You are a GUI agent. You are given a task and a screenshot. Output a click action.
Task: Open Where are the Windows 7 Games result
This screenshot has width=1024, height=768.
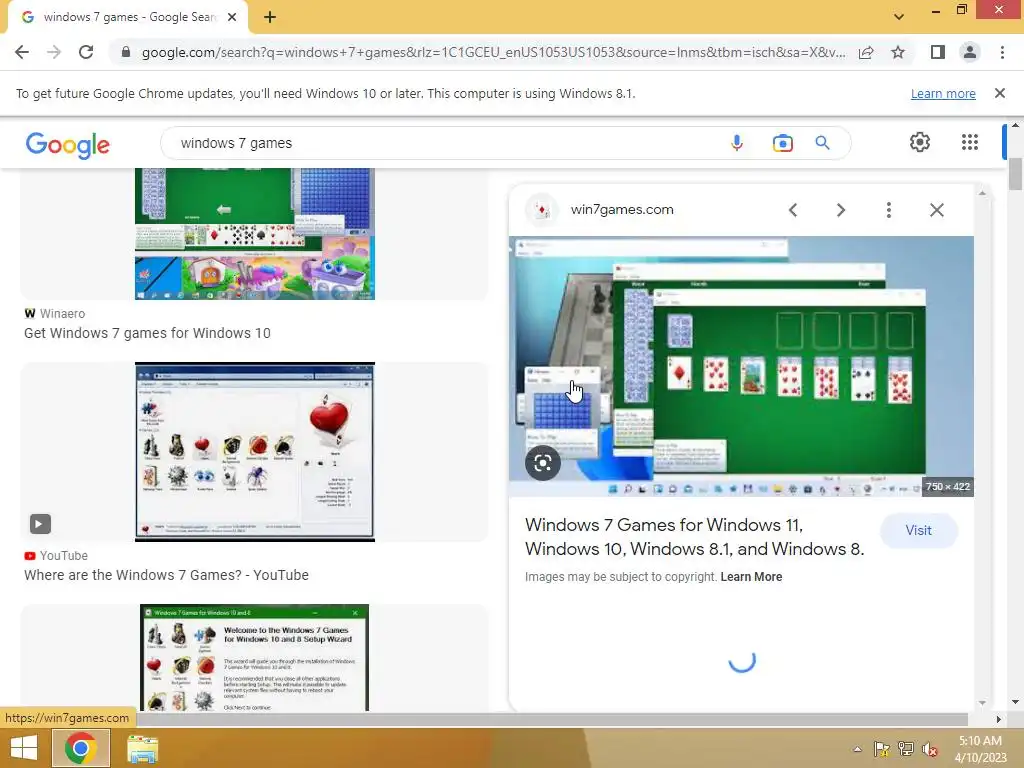(x=167, y=575)
